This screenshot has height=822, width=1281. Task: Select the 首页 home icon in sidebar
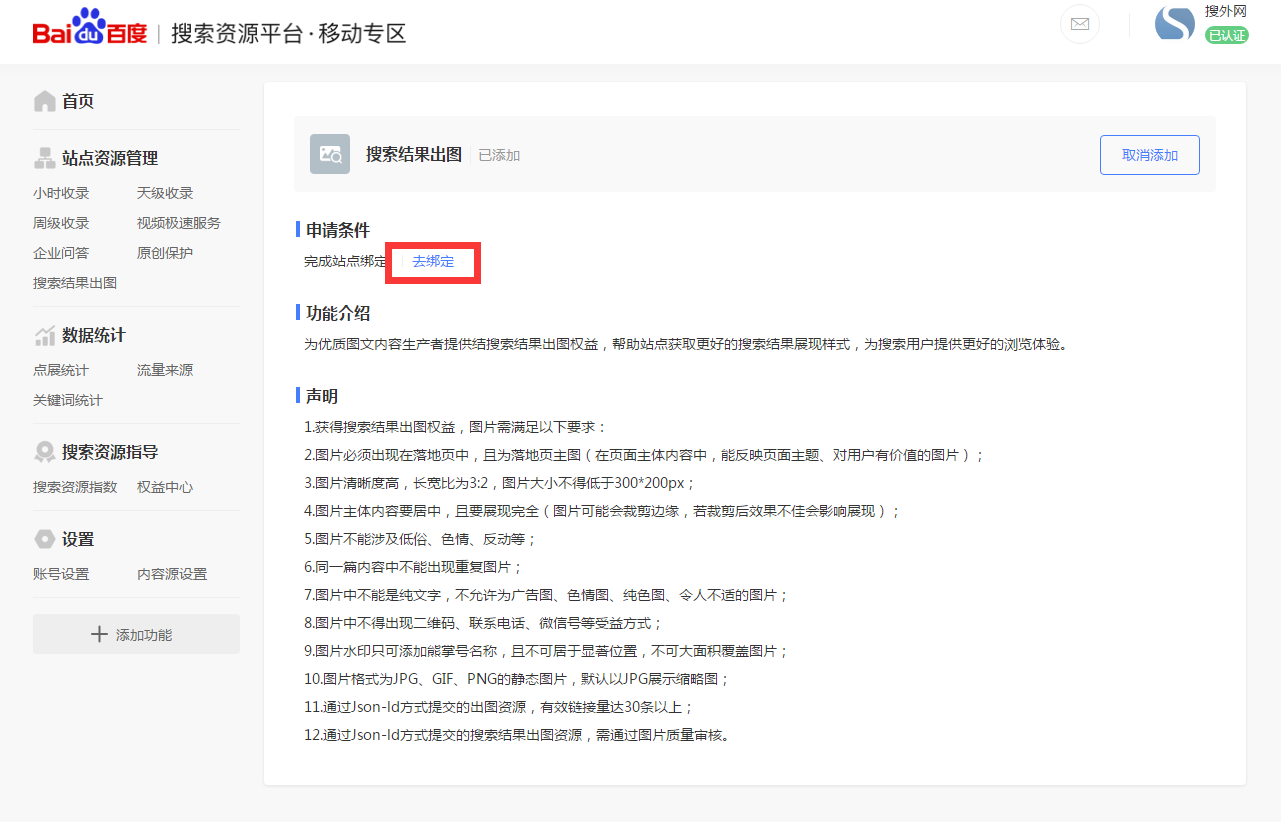pyautogui.click(x=45, y=100)
